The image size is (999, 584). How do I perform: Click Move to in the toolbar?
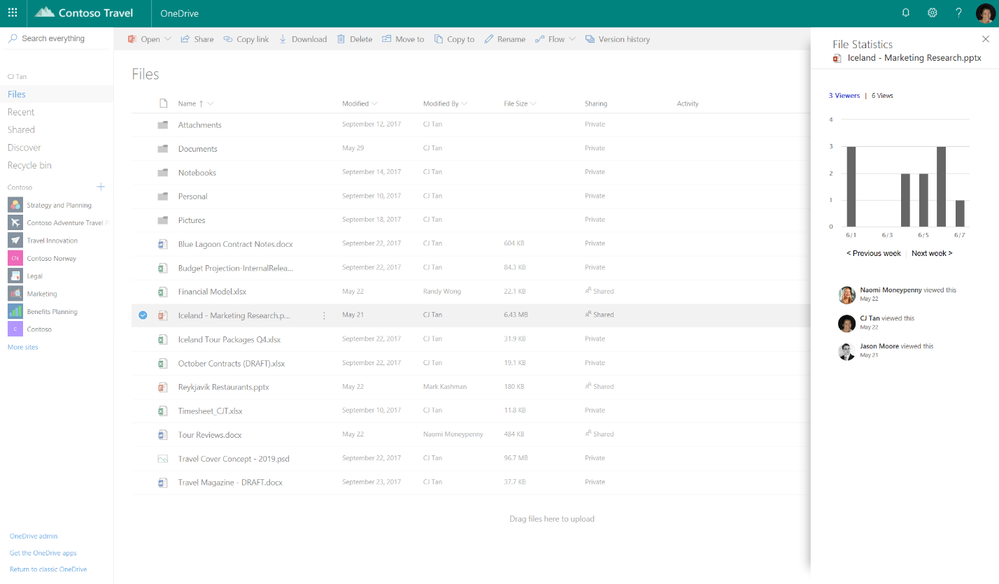click(403, 39)
